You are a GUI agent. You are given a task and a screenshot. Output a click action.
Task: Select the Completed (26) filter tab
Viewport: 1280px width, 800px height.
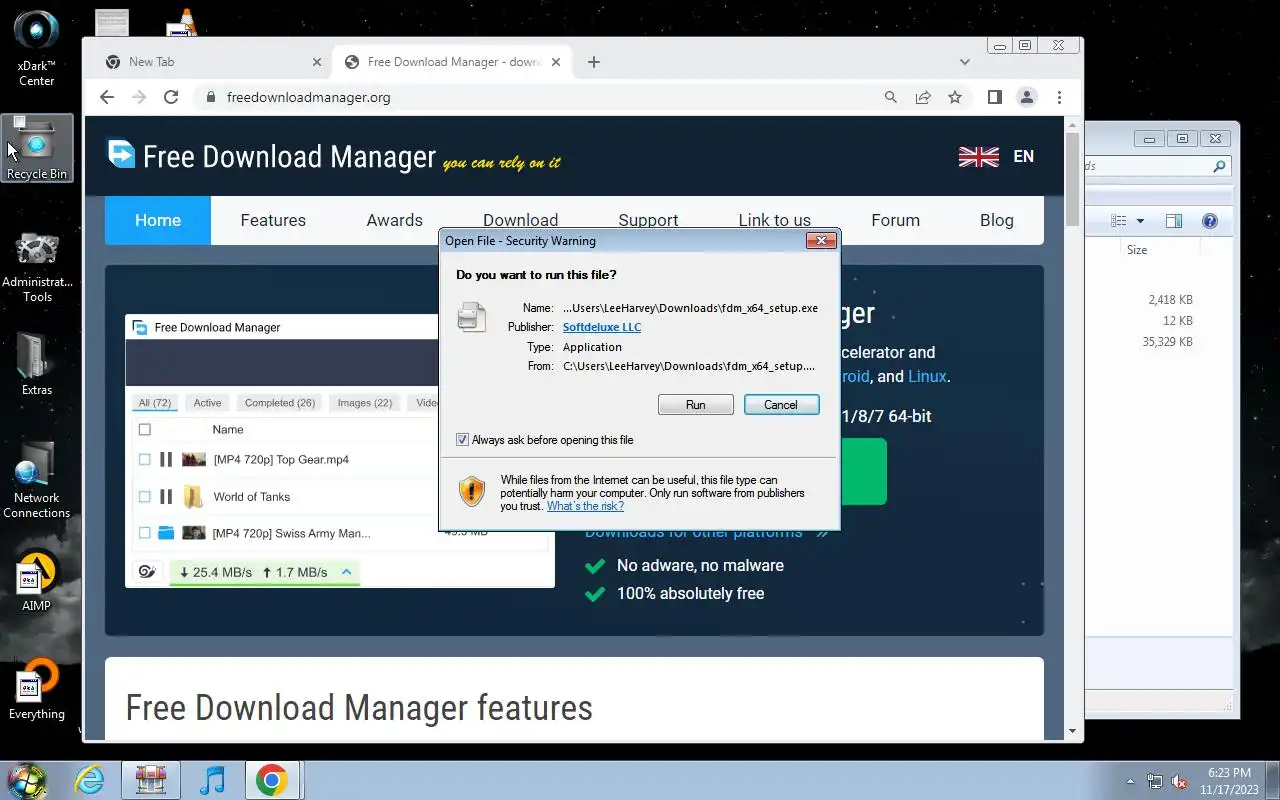(x=280, y=403)
